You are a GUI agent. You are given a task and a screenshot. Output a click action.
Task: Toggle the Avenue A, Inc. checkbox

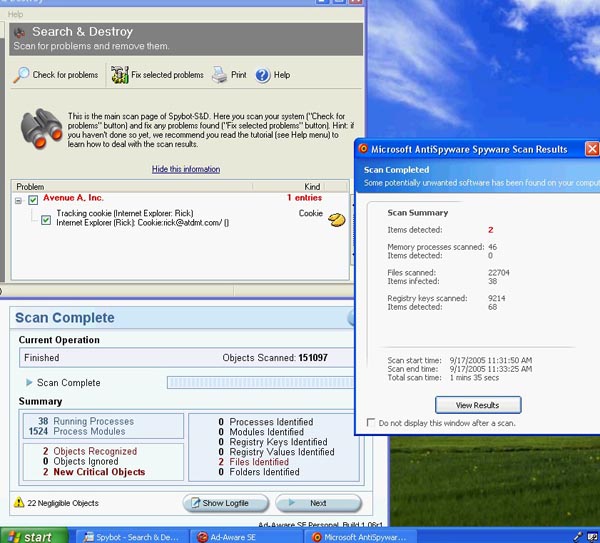33,199
